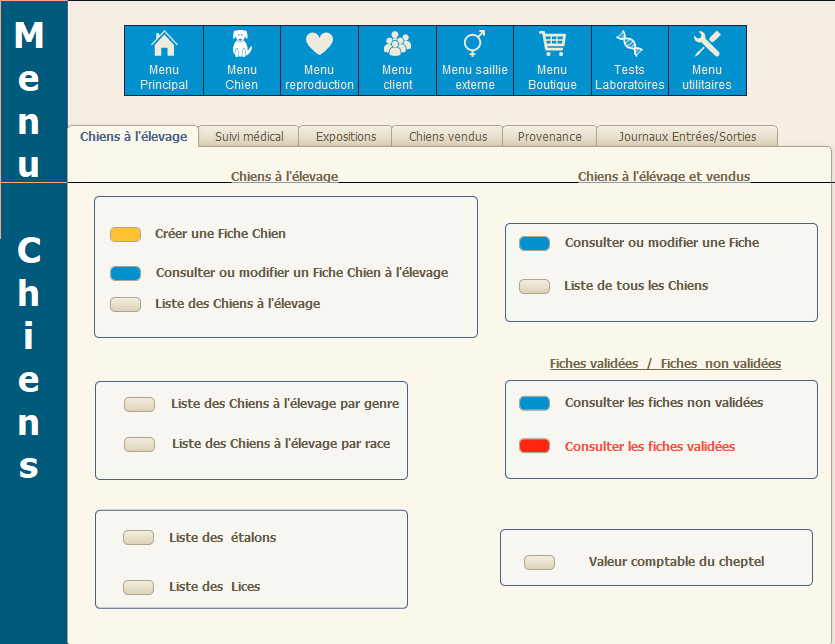Click the button for Liste des Chiens à l'élevage
This screenshot has width=835, height=644.
(125, 305)
